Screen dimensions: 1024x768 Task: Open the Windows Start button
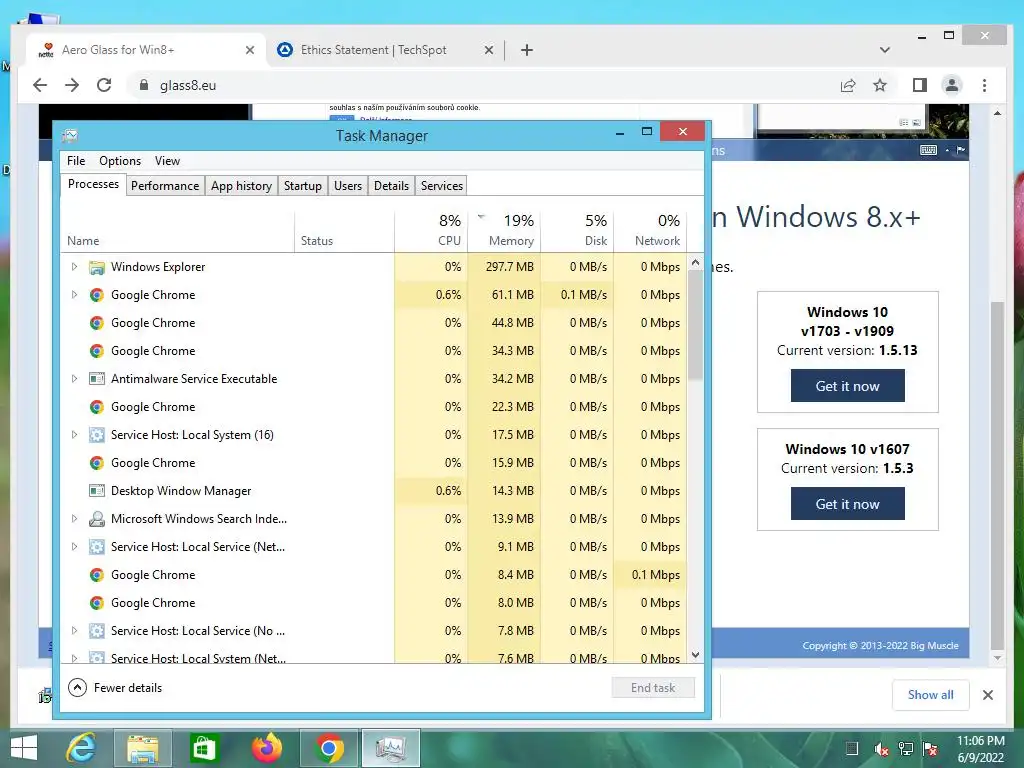pos(24,748)
